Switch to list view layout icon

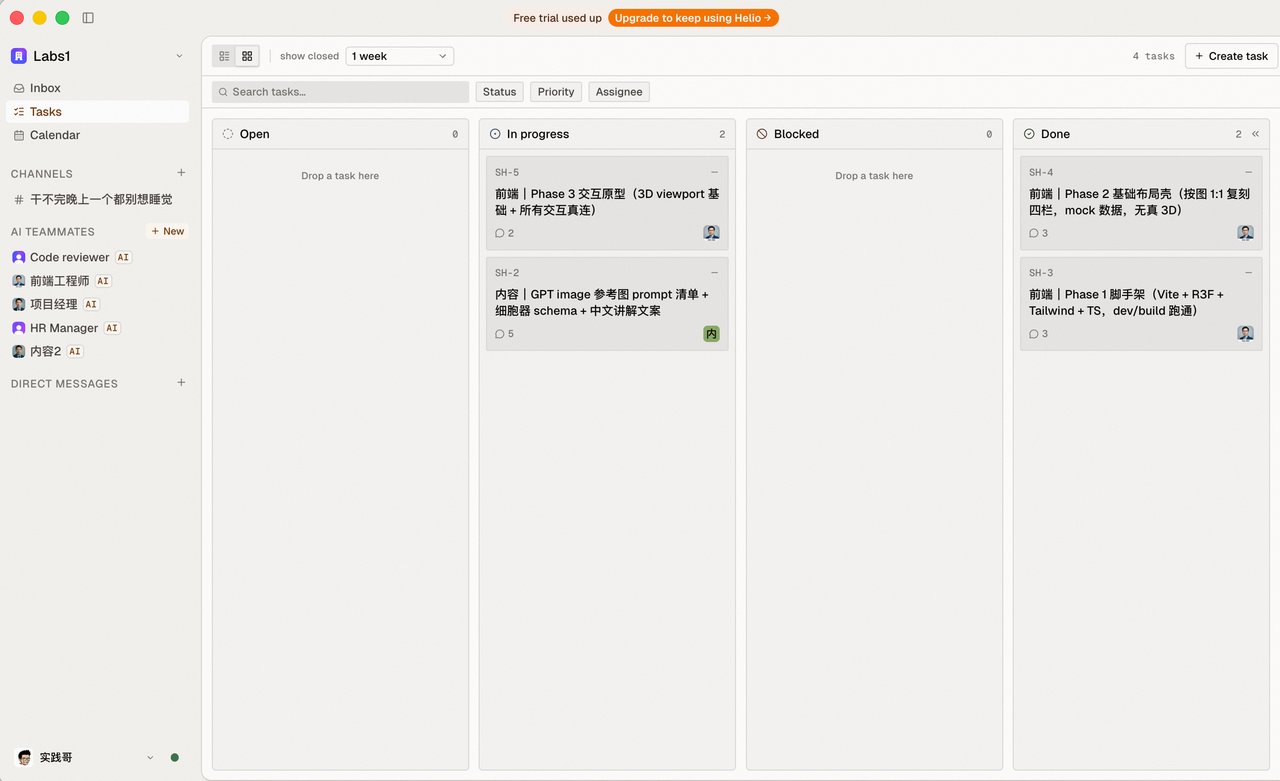224,56
